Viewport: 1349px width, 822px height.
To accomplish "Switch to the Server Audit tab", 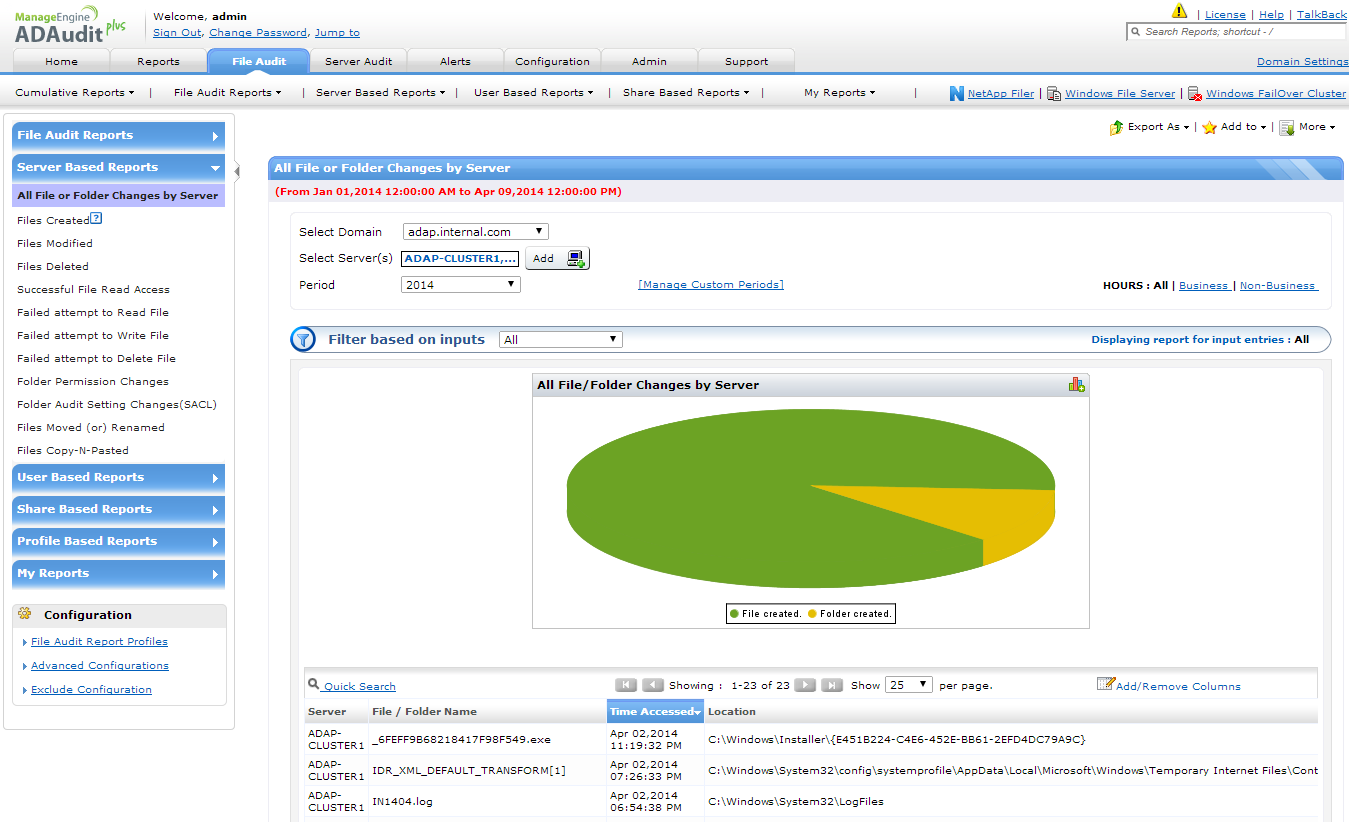I will click(358, 61).
